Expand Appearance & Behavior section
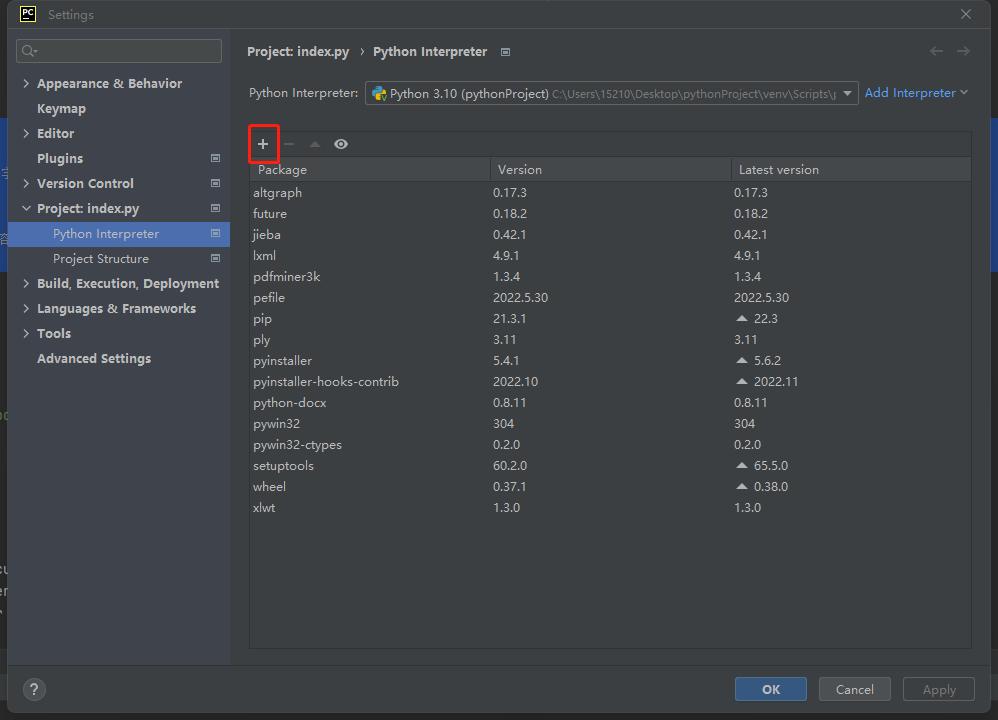The height and width of the screenshot is (720, 998). [26, 83]
